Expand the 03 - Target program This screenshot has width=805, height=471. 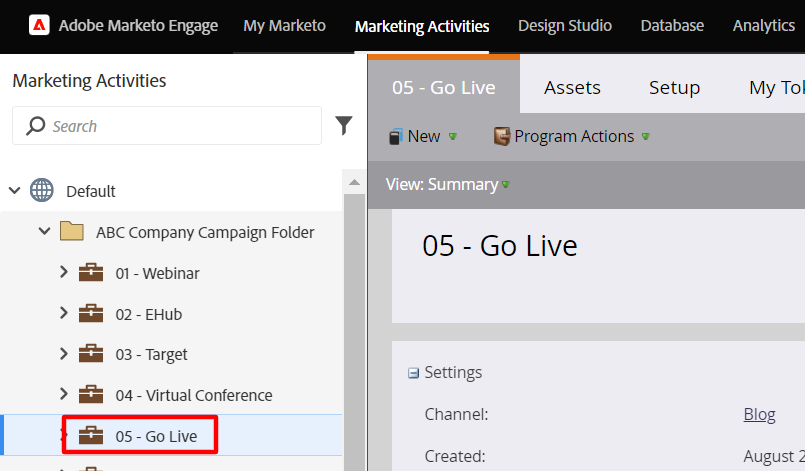pos(64,353)
